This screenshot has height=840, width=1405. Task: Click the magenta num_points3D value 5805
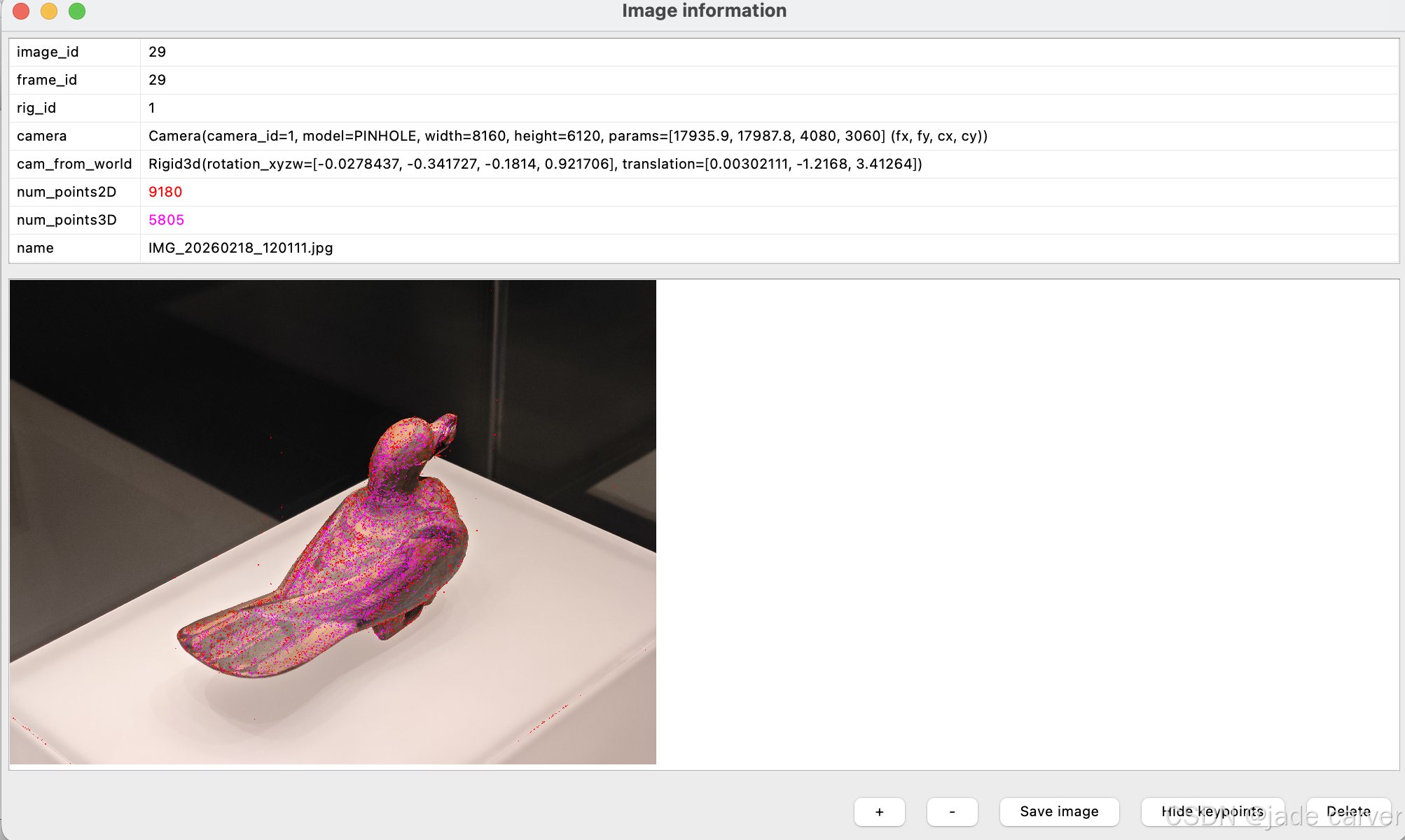[167, 220]
